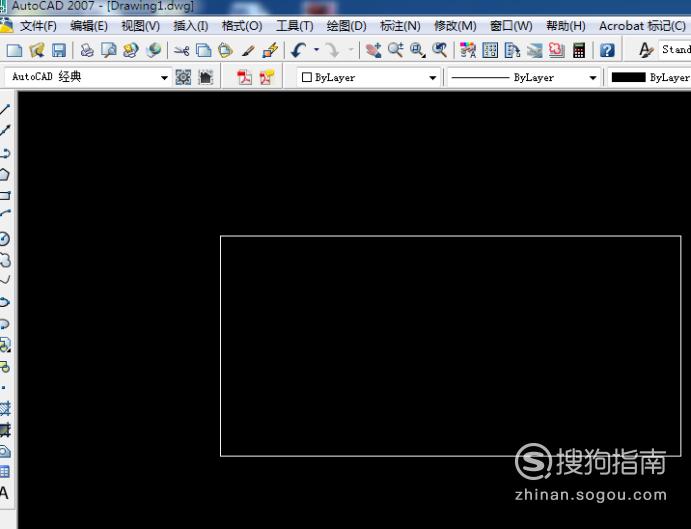
Task: Select the Construction Line tool
Action: tap(5, 130)
